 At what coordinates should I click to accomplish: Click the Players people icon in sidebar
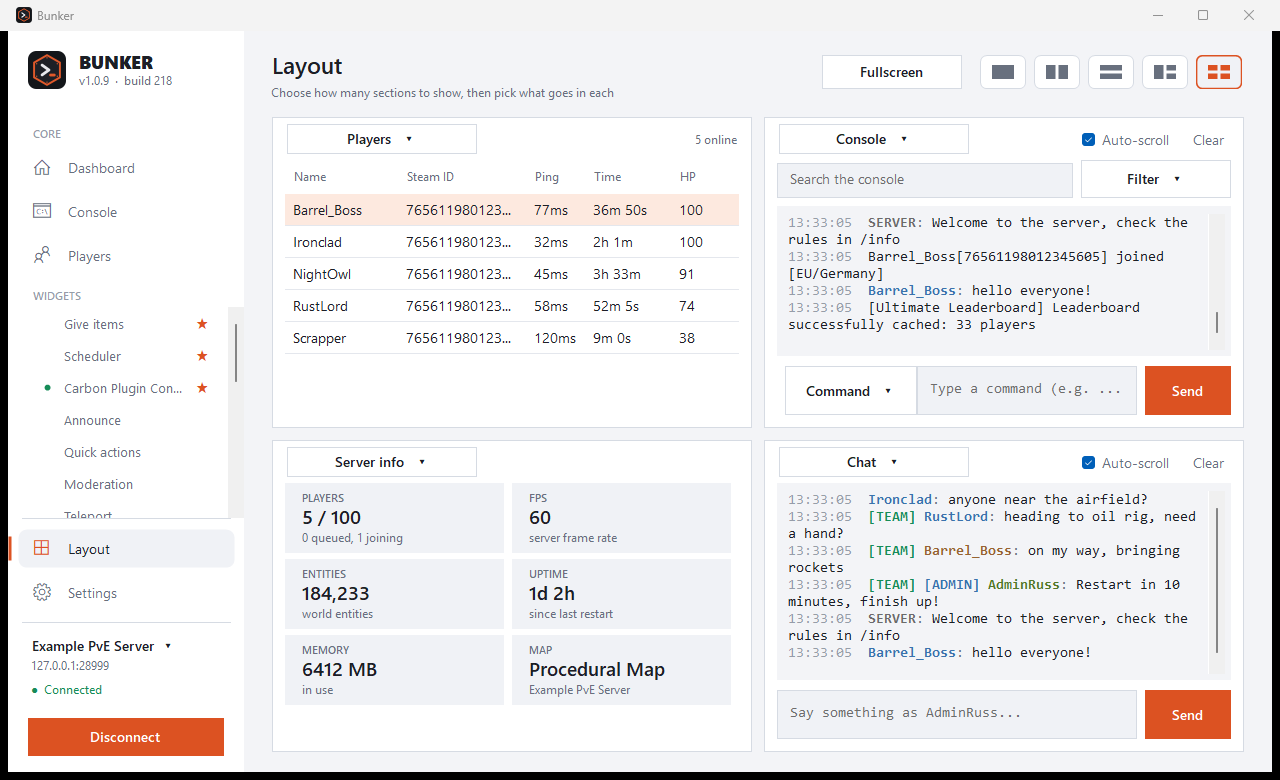(x=42, y=256)
